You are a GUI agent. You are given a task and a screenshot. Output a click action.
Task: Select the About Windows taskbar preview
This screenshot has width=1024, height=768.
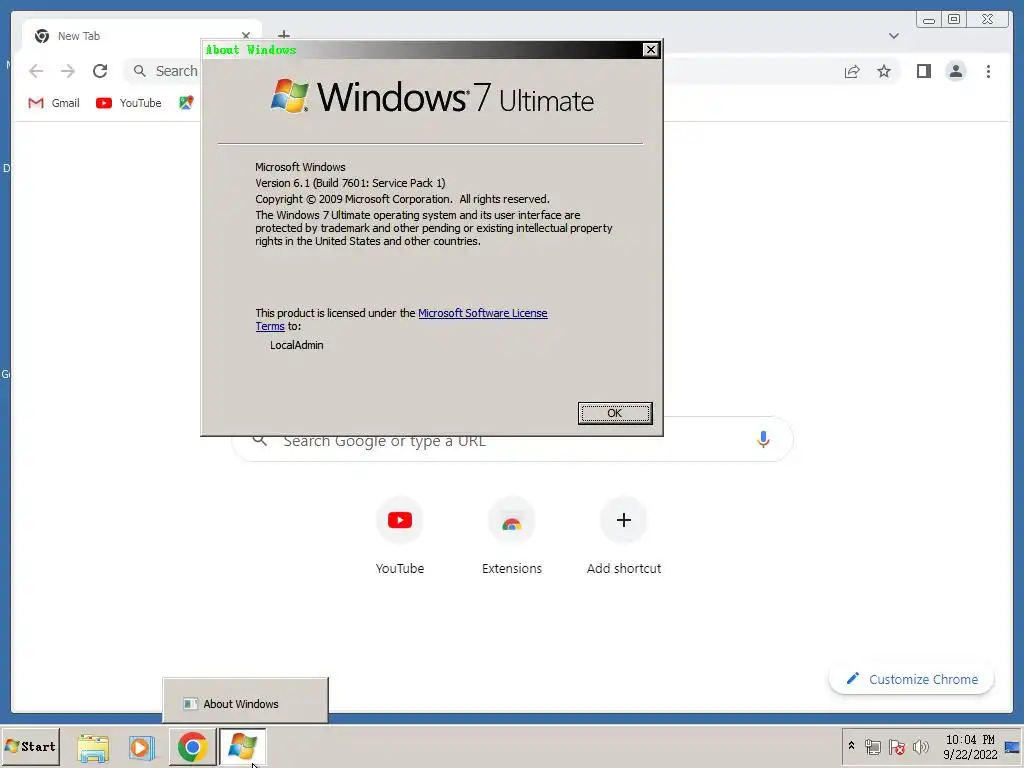point(246,703)
